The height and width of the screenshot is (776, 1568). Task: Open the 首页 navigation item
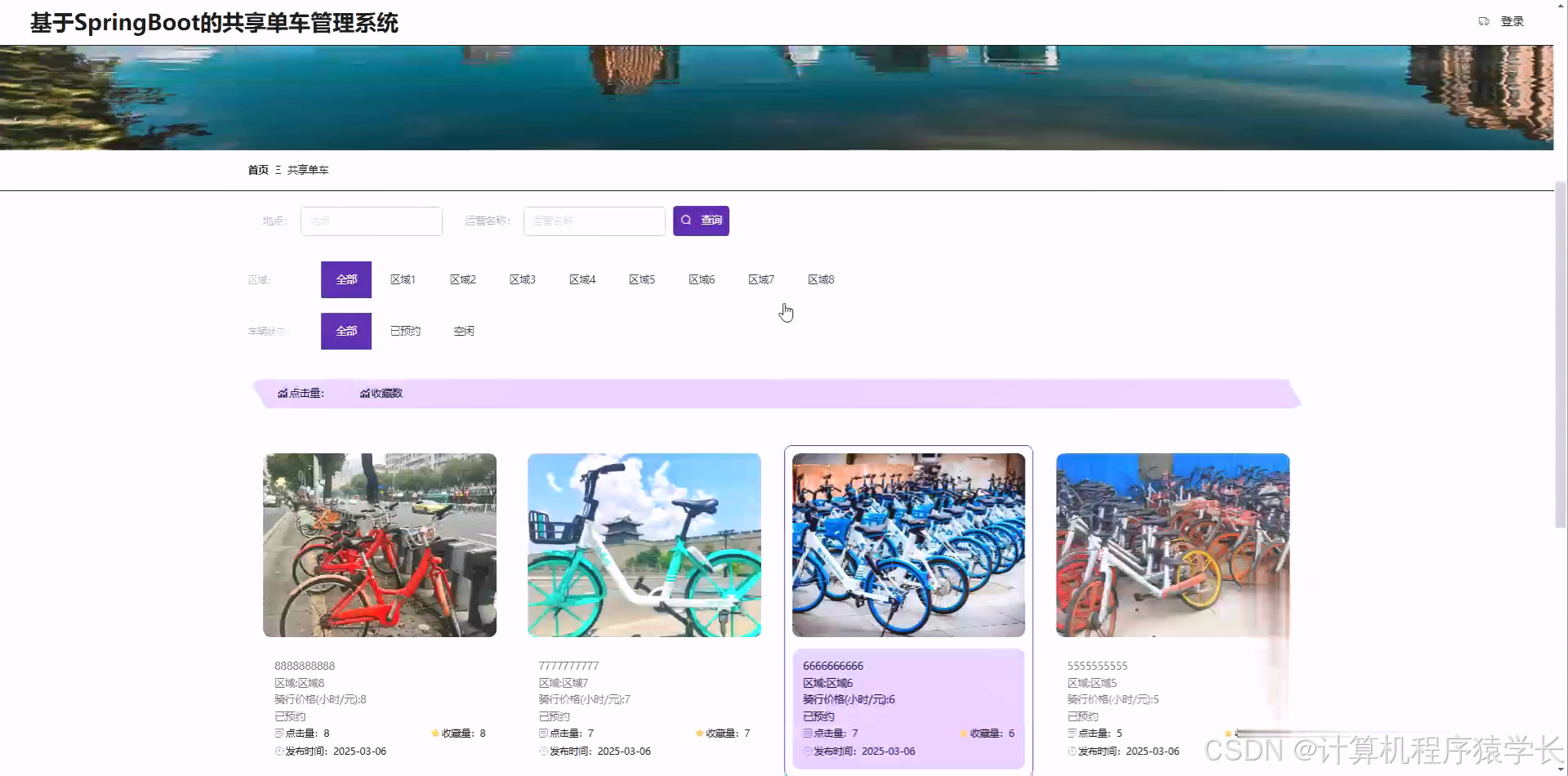(x=257, y=169)
